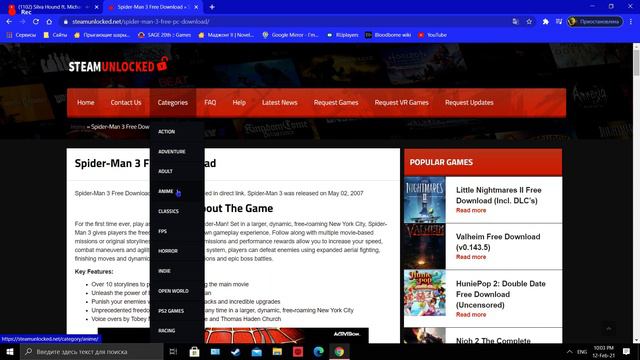The width and height of the screenshot is (640, 360).
Task: Select the Indie category
Action: click(x=164, y=271)
